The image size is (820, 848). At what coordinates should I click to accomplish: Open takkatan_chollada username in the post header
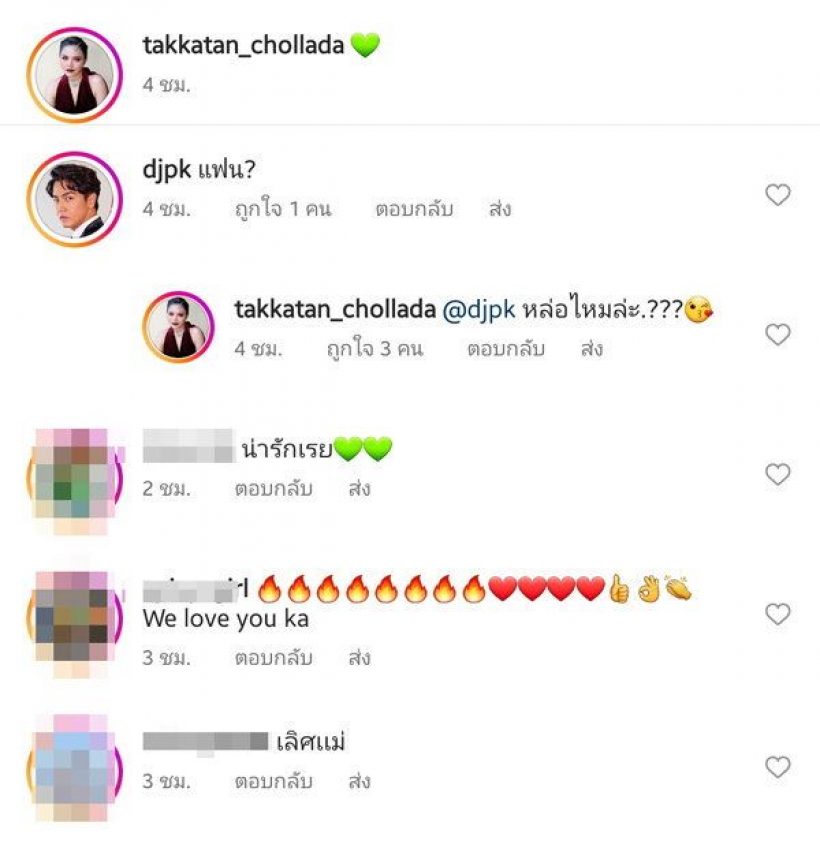coord(243,45)
